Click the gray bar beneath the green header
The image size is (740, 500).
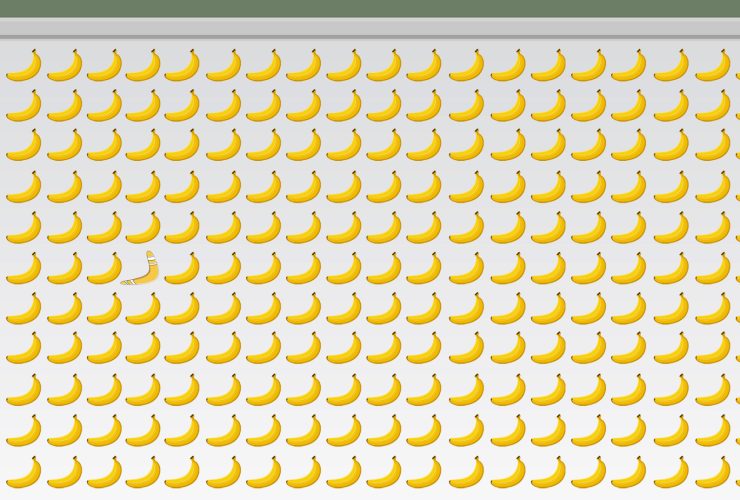coord(370,28)
